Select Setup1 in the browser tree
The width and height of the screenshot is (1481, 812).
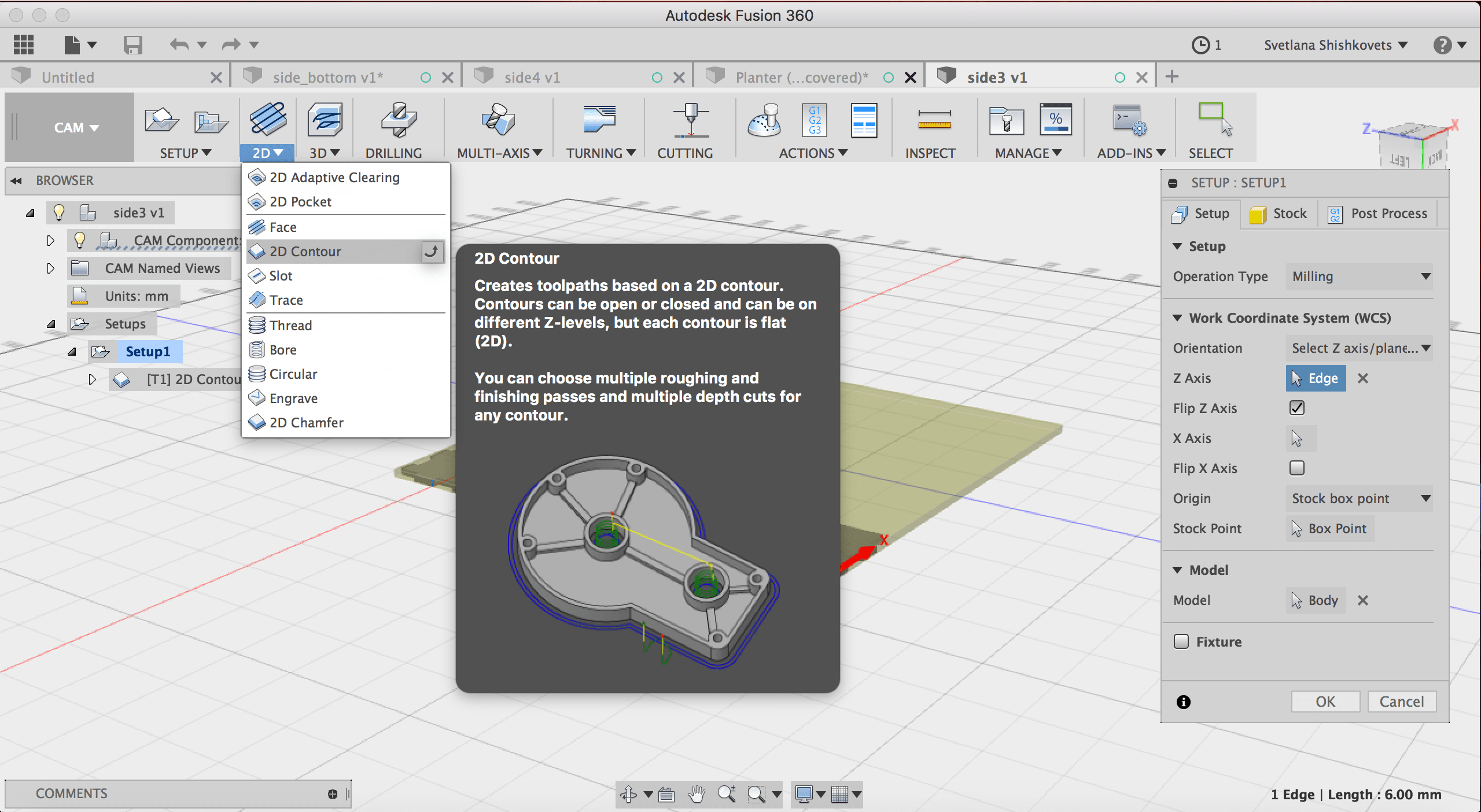click(148, 352)
